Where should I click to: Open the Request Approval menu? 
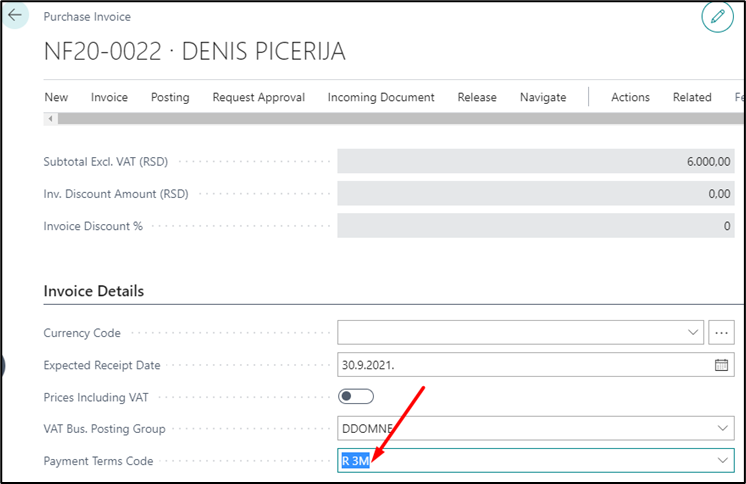[259, 97]
